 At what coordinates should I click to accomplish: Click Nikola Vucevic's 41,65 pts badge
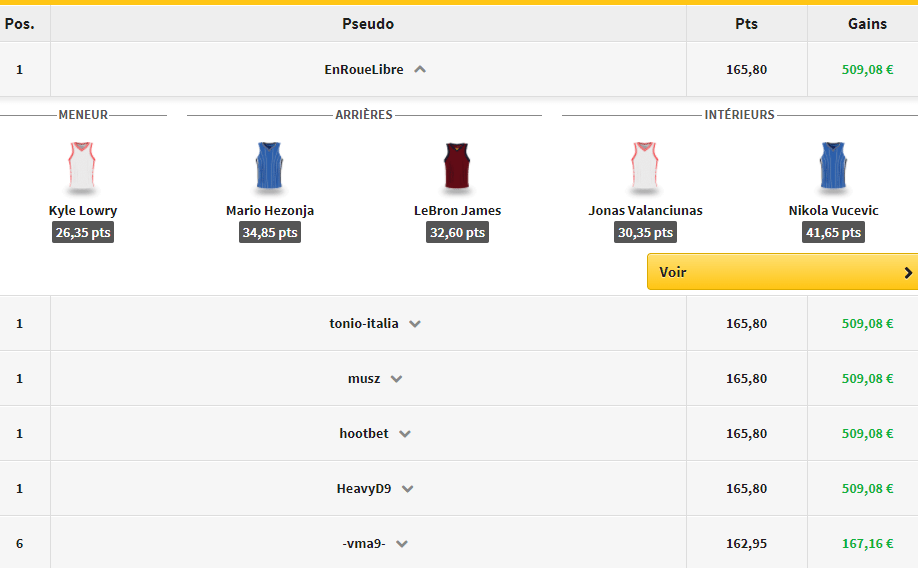(x=833, y=232)
